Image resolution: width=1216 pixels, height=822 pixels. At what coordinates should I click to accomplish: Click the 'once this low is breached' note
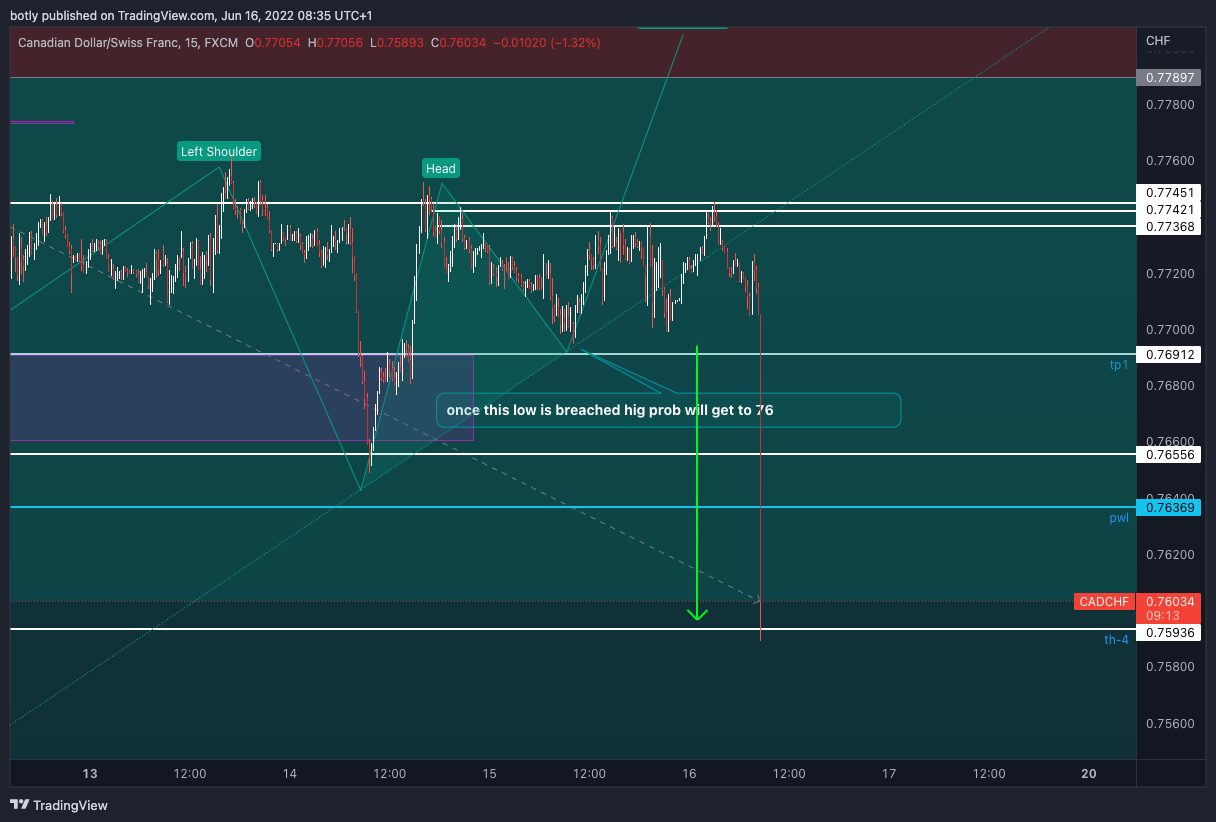point(668,410)
